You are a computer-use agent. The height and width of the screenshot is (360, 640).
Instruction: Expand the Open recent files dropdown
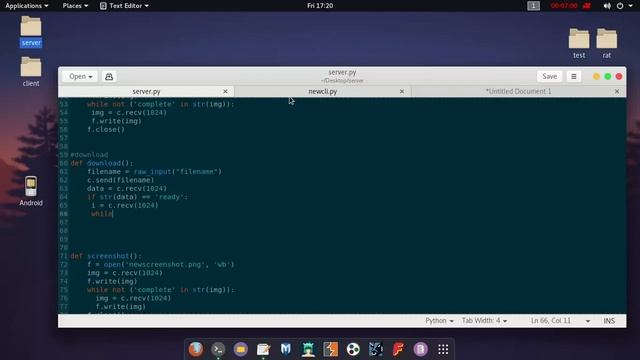(x=80, y=76)
